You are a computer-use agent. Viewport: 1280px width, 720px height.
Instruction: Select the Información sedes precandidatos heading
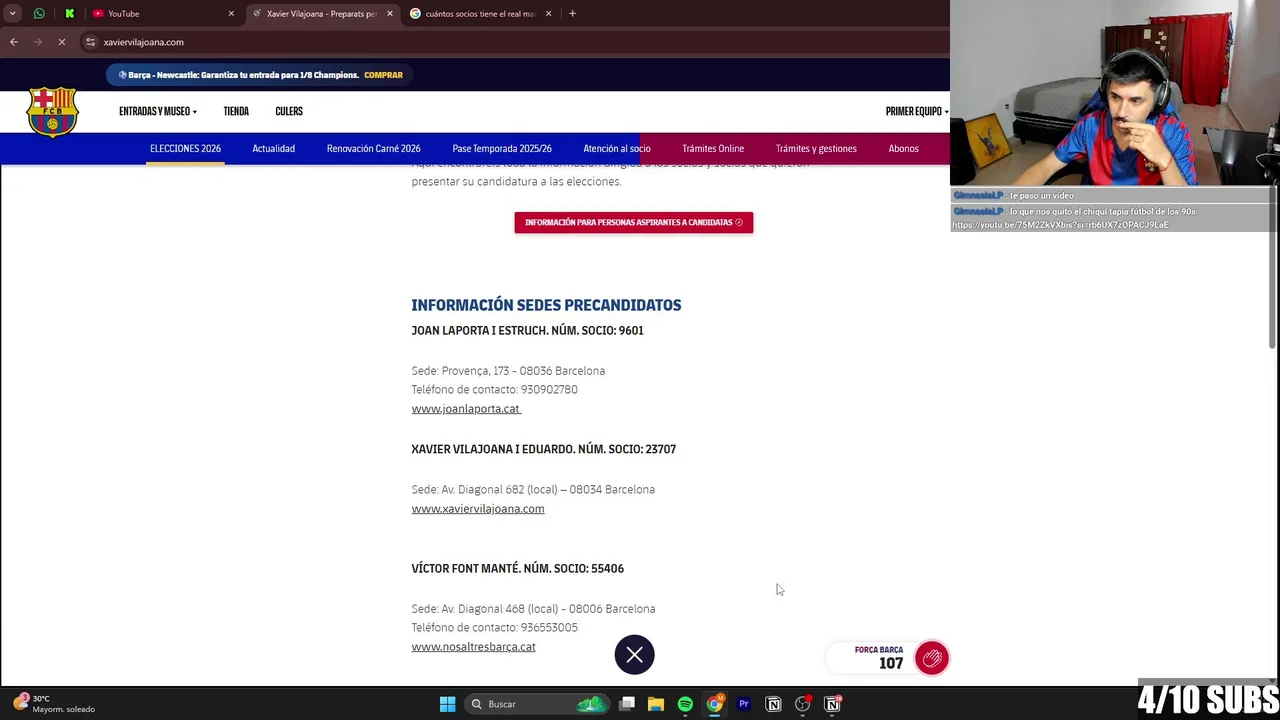coord(546,305)
